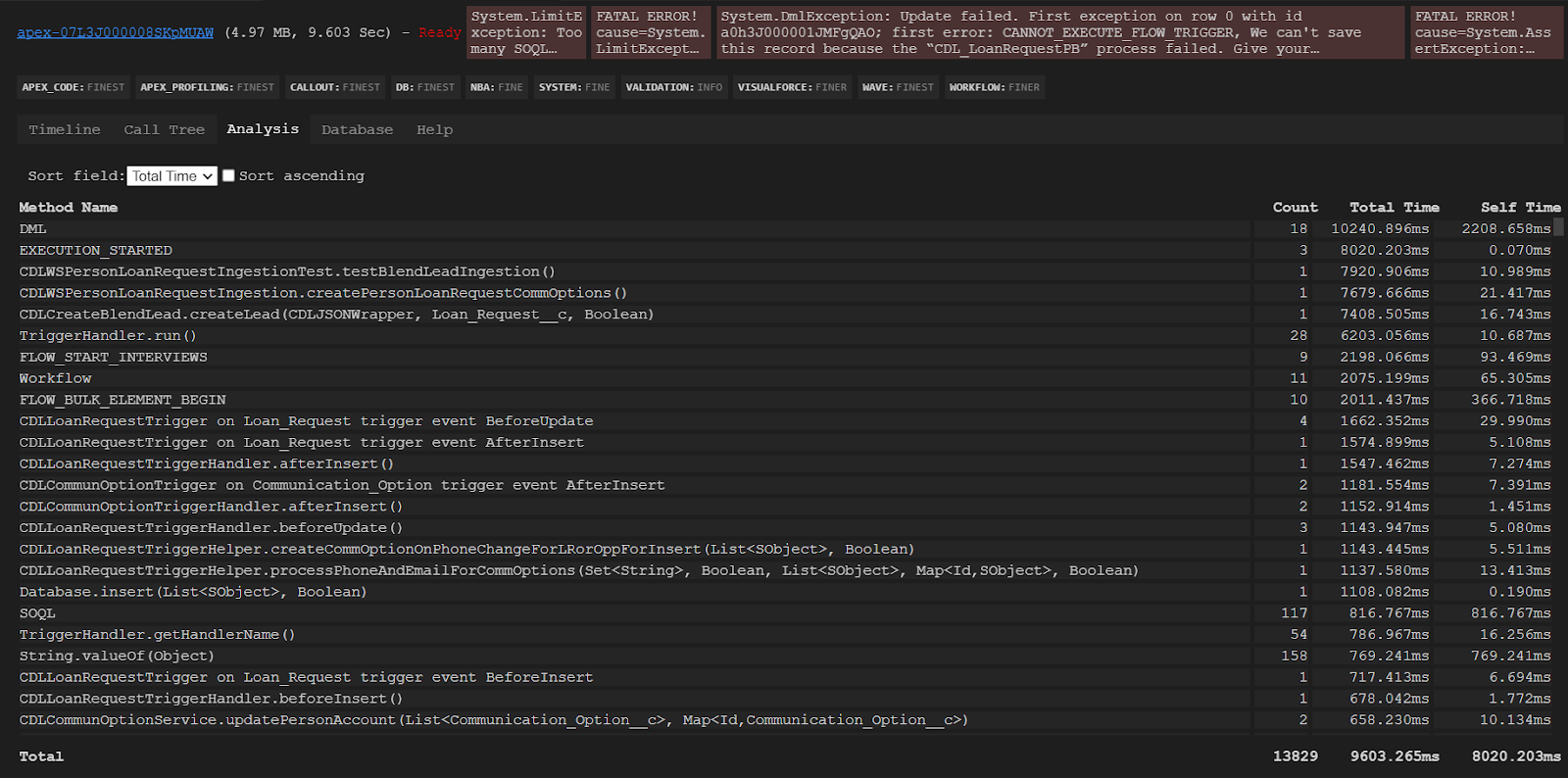Open the Sort field dropdown
The image size is (1568, 778).
(x=171, y=176)
